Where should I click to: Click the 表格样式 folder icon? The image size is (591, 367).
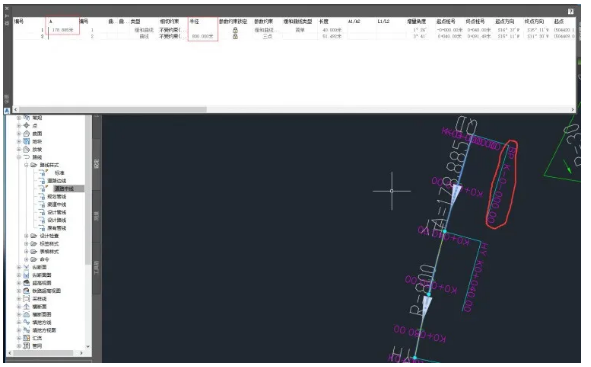coord(34,251)
